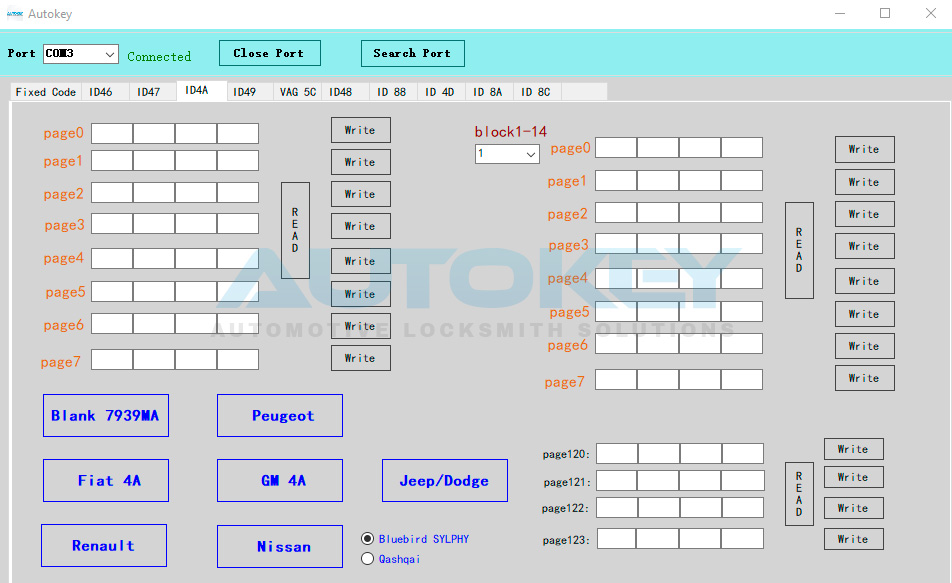
Task: Click first field of page120
Action: (x=617, y=454)
